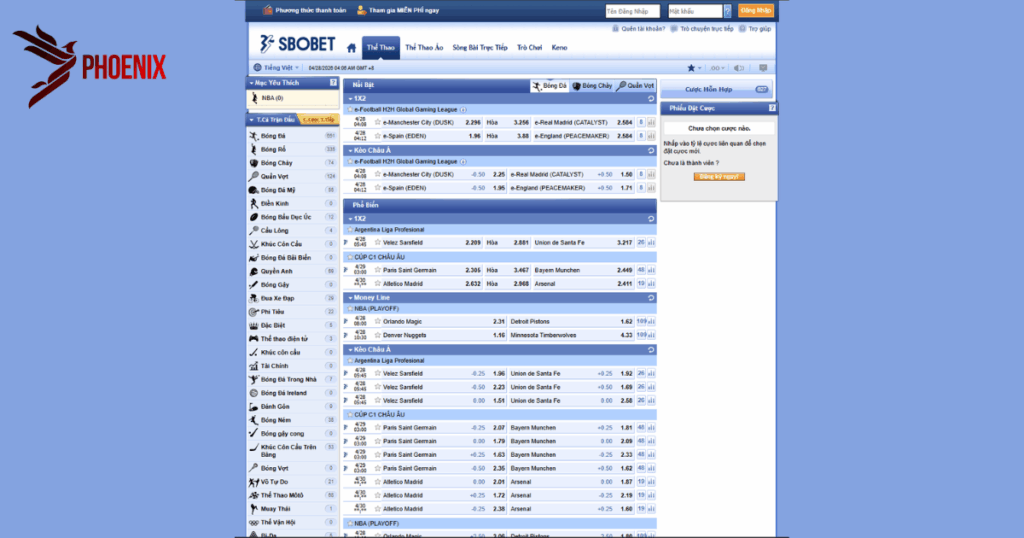Viewport: 1024px width, 538px height.
Task: Switch to the Thể Thao Ảo tab
Action: click(x=424, y=48)
